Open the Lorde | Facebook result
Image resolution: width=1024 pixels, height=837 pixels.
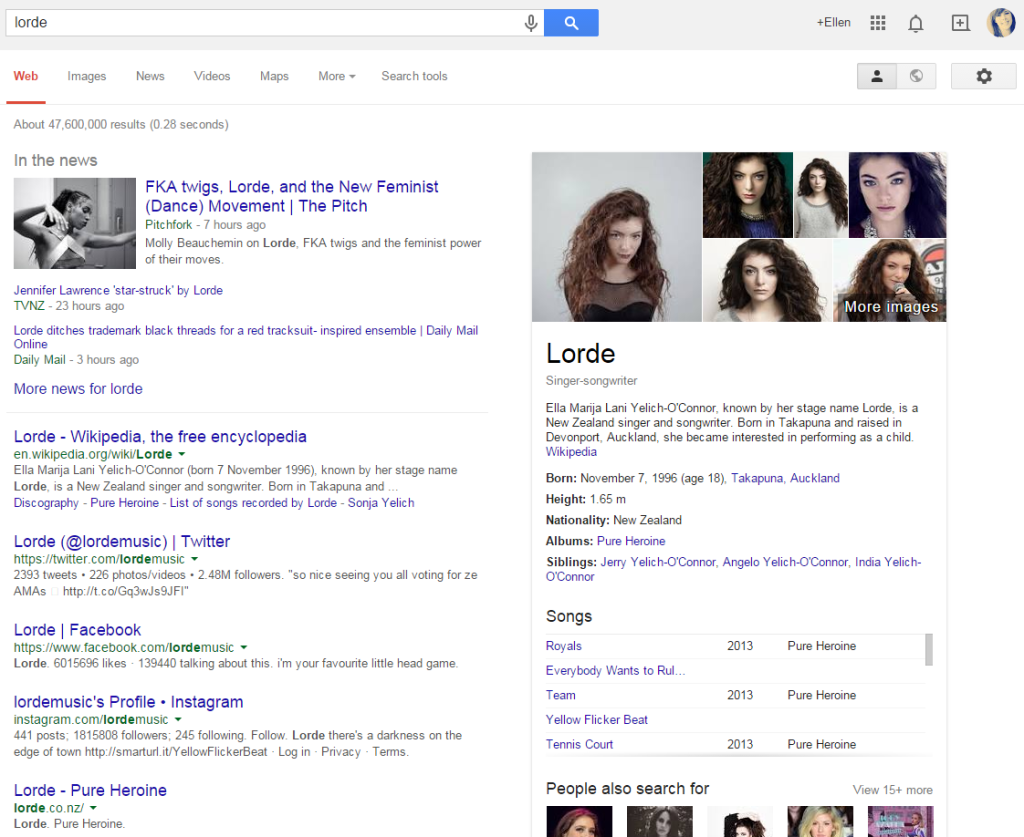click(x=77, y=629)
